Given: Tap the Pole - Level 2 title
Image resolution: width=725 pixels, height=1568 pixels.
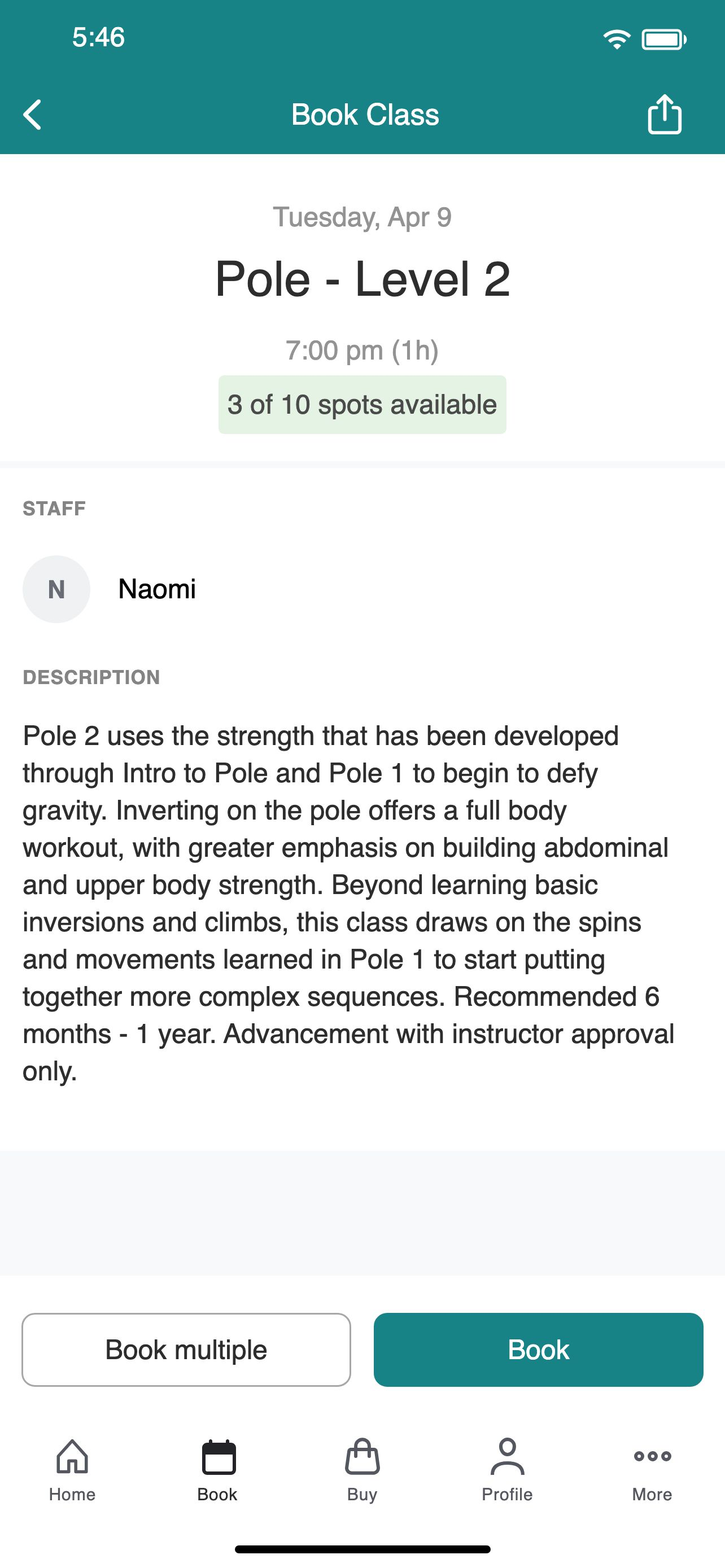Looking at the screenshot, I should tap(362, 279).
